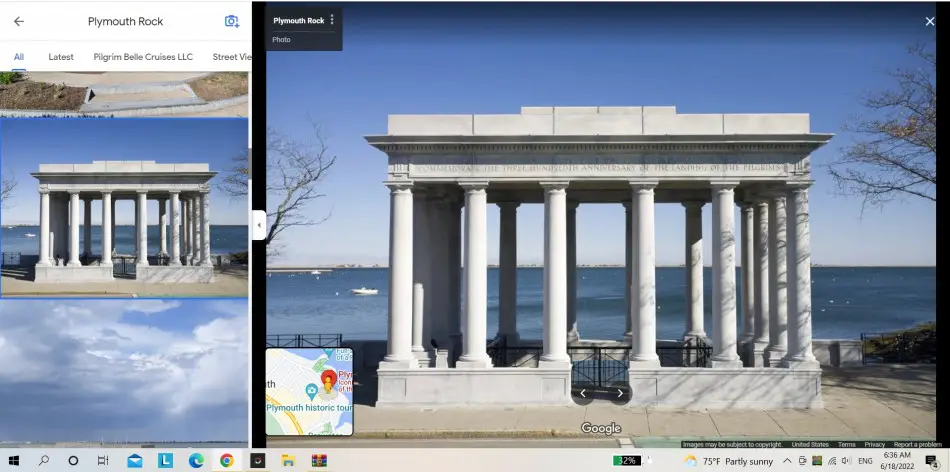Open the blue L app on taskbar
This screenshot has width=950, height=472.
(x=165, y=460)
